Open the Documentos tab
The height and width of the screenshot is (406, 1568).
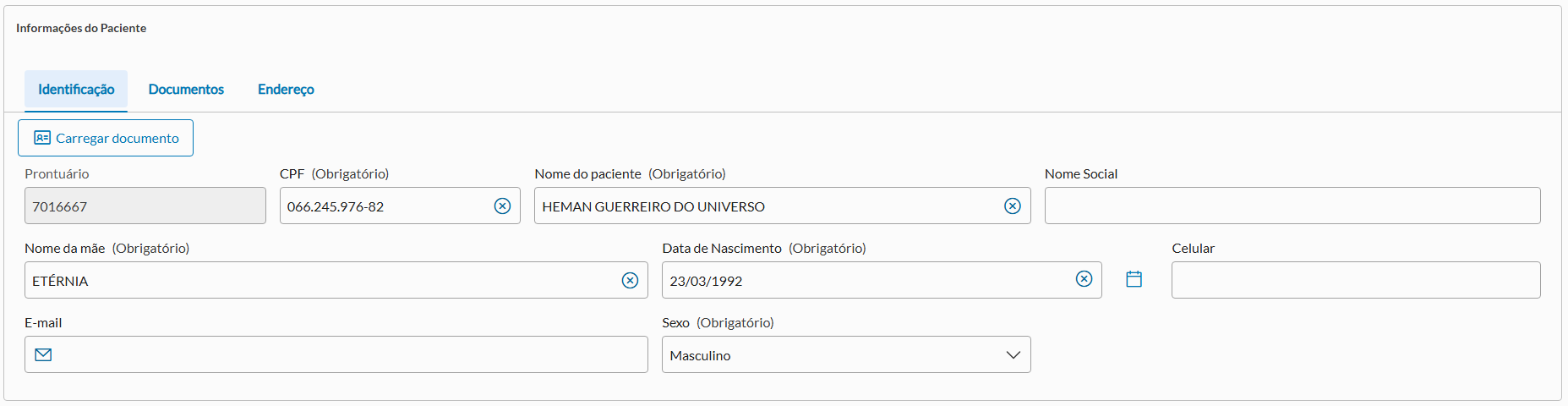(x=186, y=90)
